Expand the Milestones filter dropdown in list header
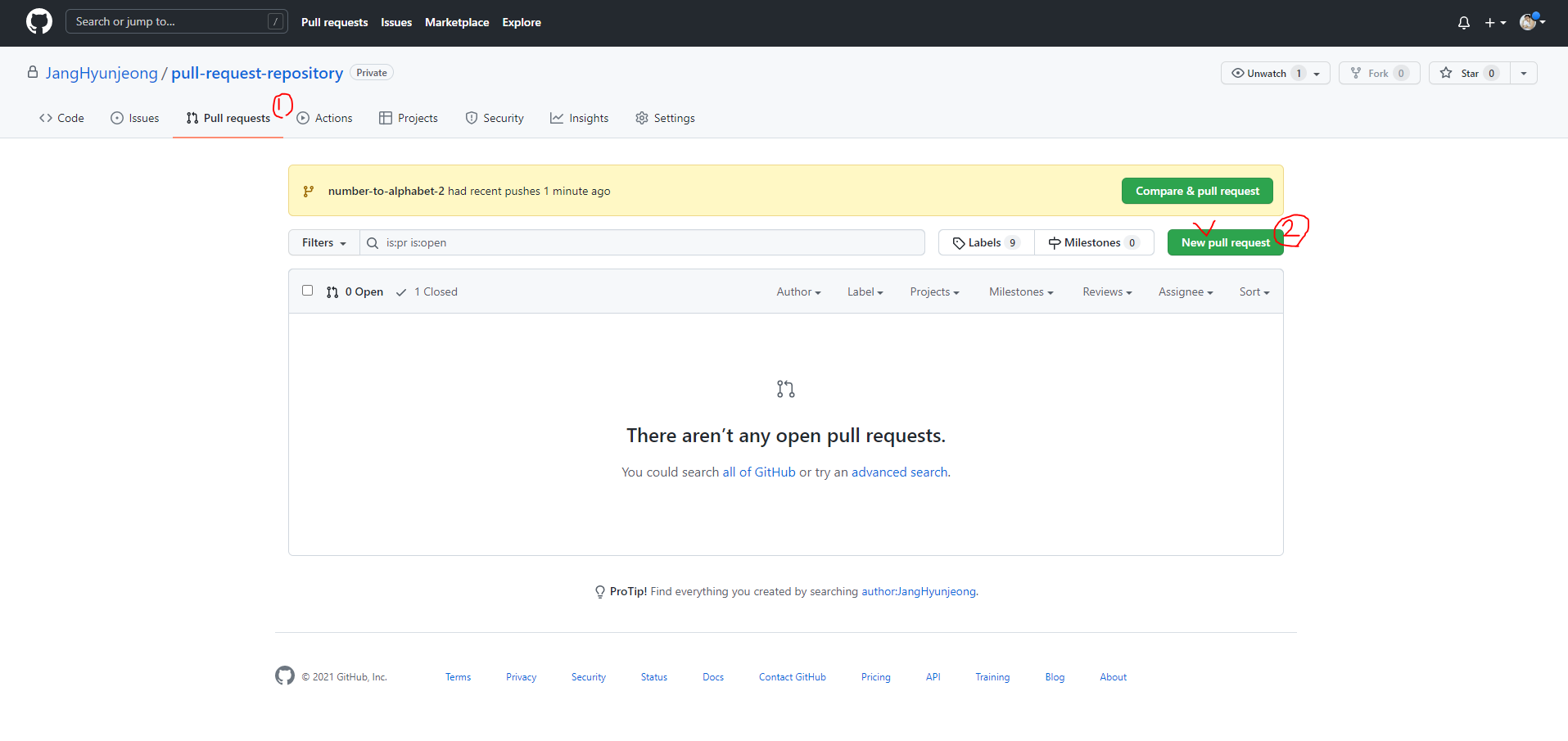 [1021, 291]
